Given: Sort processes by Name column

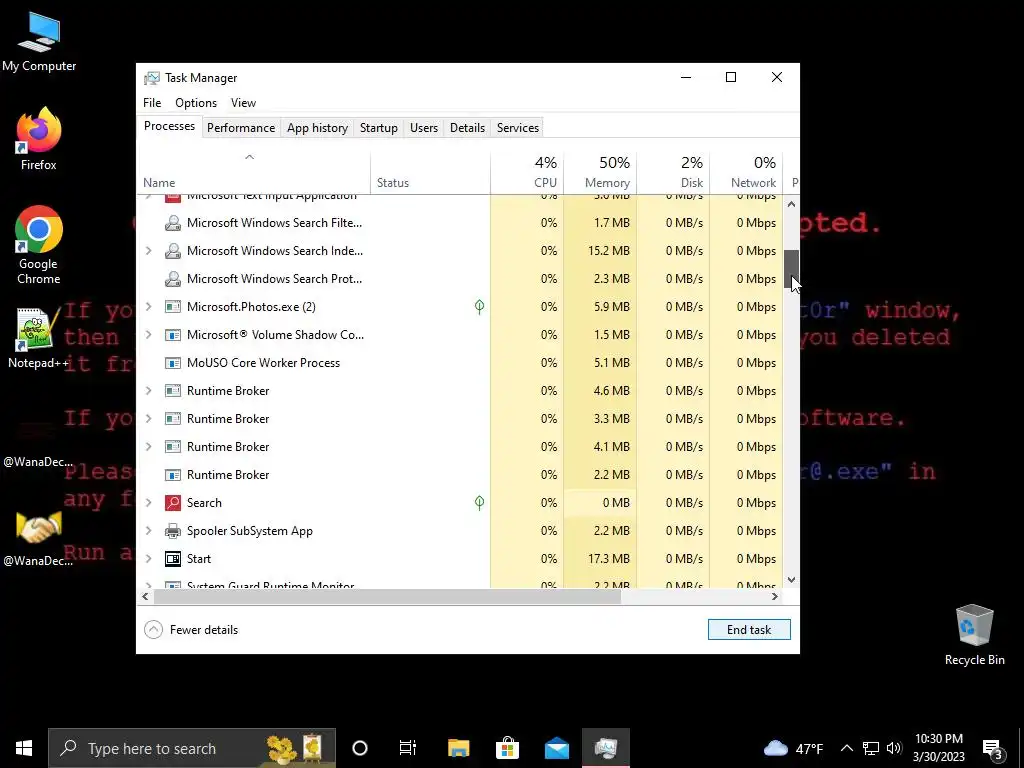Looking at the screenshot, I should 253,174.
